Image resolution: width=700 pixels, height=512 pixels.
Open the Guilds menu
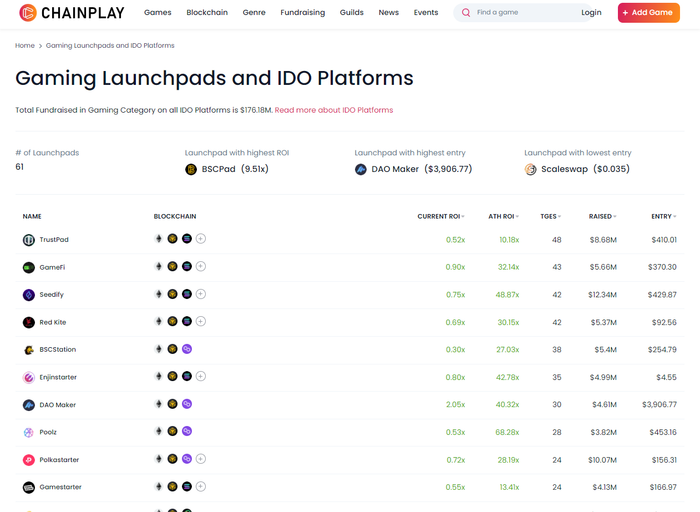pyautogui.click(x=352, y=12)
